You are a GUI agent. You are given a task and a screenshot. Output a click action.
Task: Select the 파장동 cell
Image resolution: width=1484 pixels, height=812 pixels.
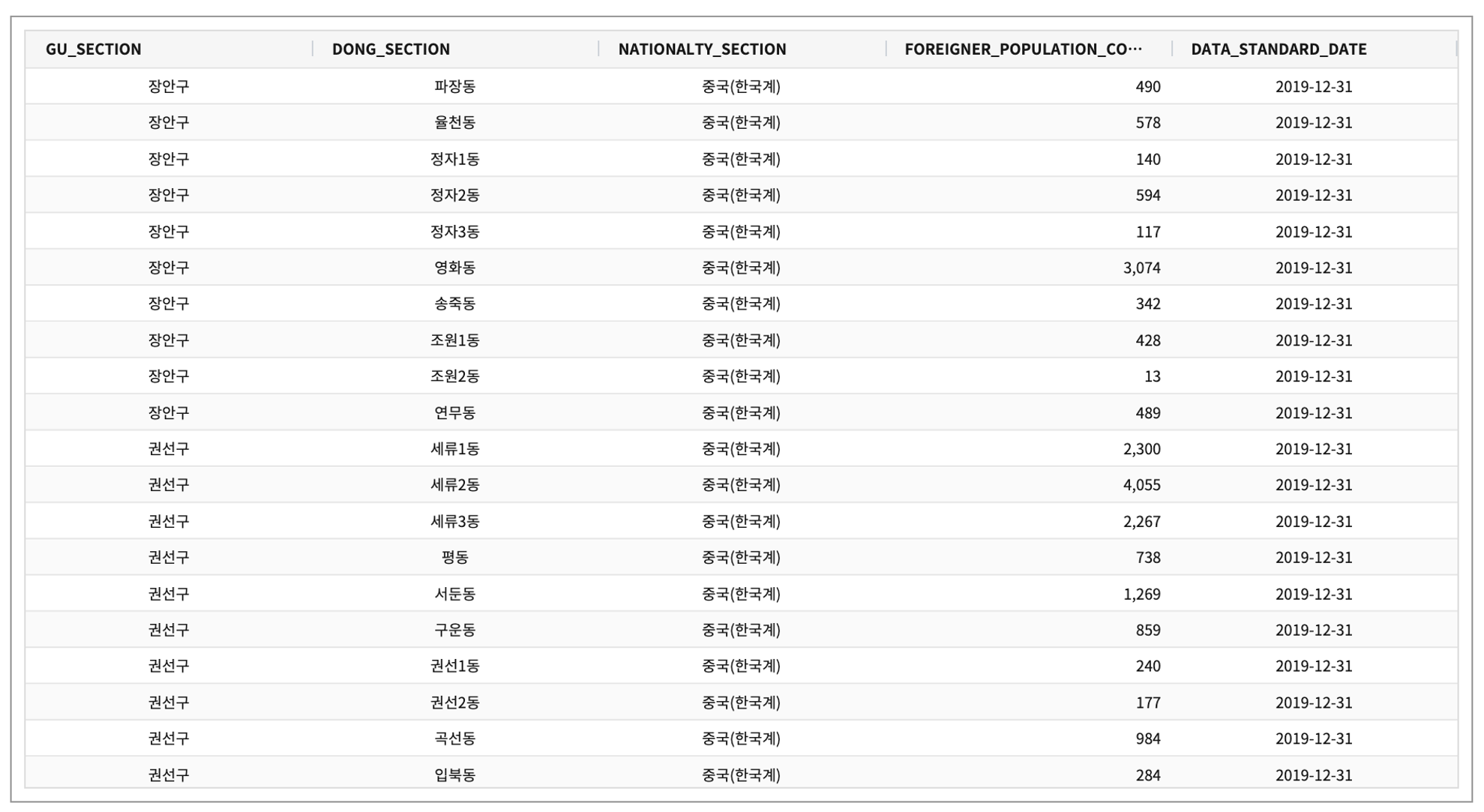(x=455, y=86)
